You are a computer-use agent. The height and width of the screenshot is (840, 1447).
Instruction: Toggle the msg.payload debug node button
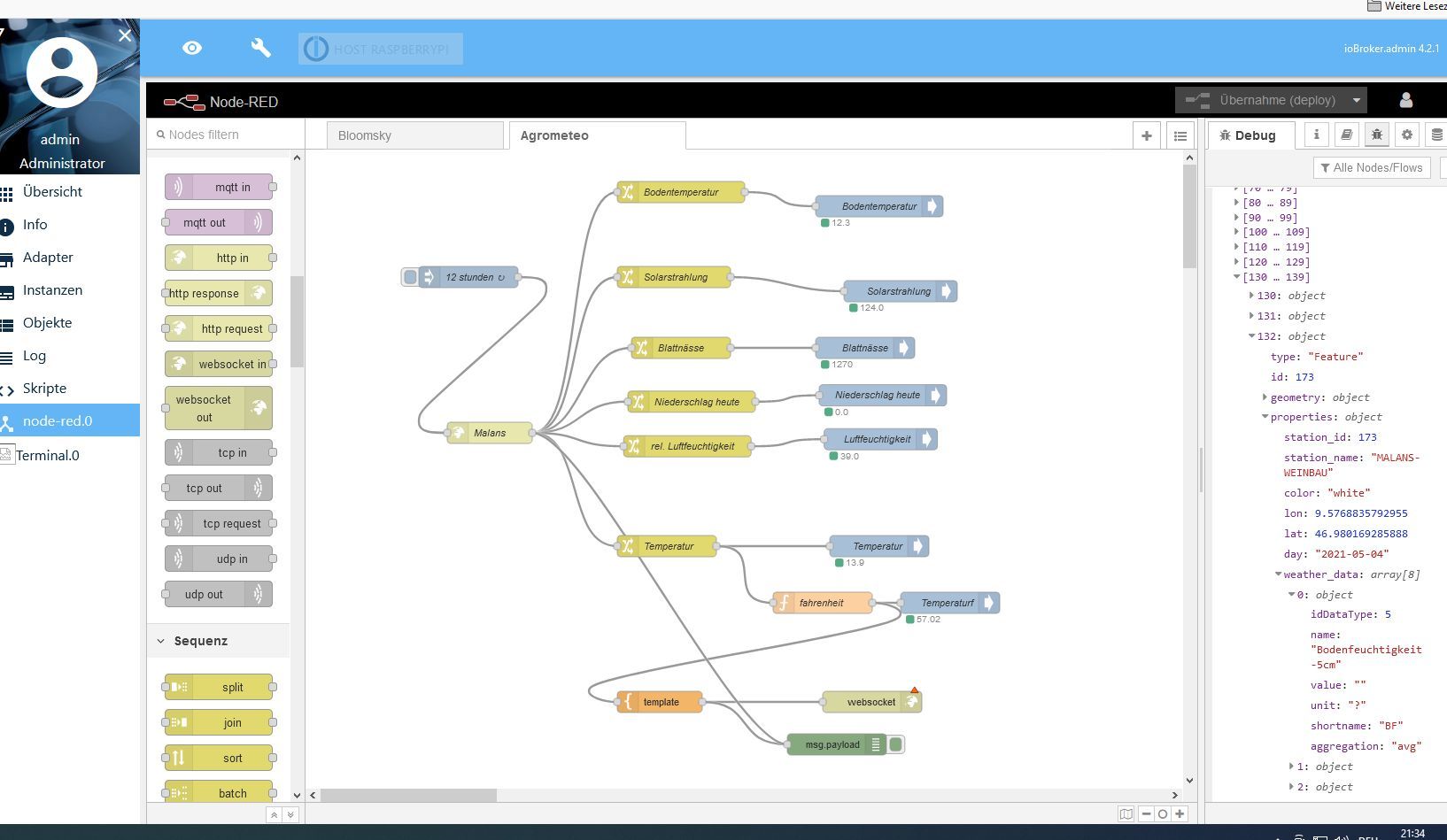coord(895,744)
